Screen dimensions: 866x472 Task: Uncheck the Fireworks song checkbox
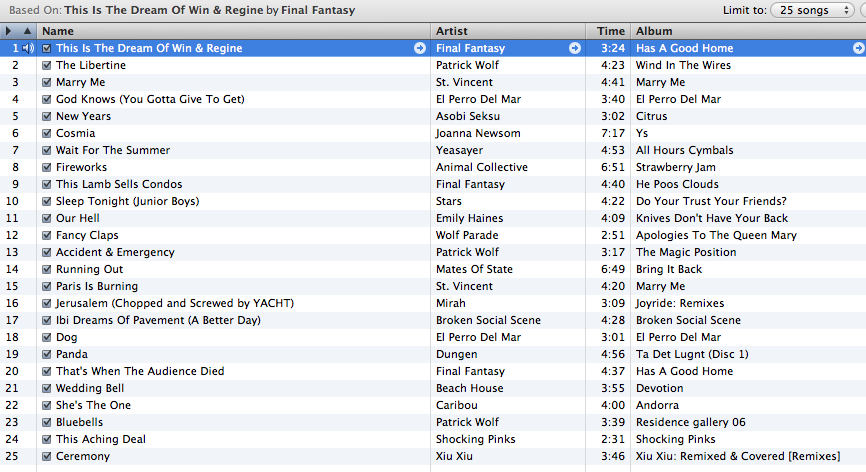pyautogui.click(x=46, y=167)
